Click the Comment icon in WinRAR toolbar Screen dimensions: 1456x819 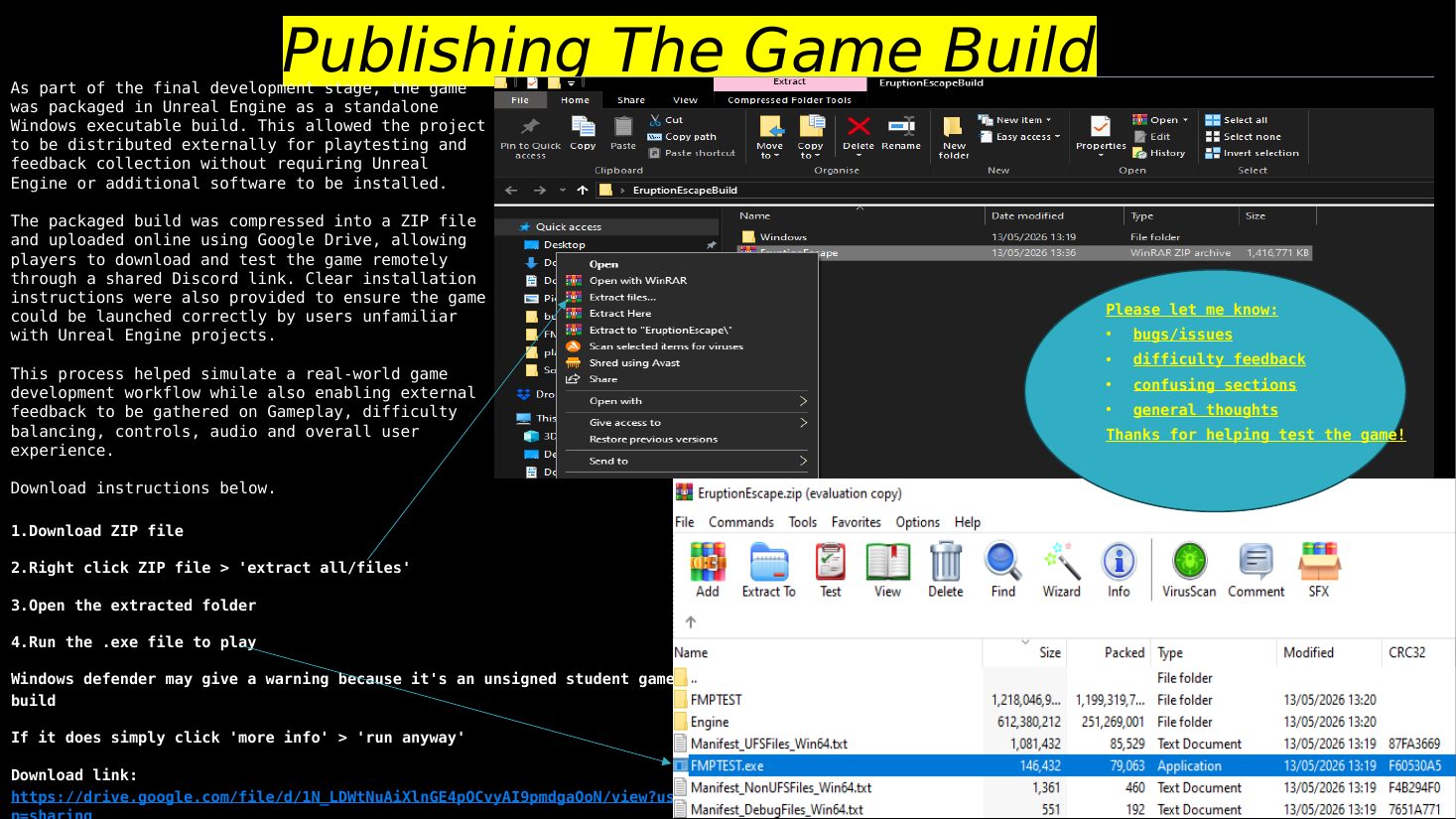1256,570
